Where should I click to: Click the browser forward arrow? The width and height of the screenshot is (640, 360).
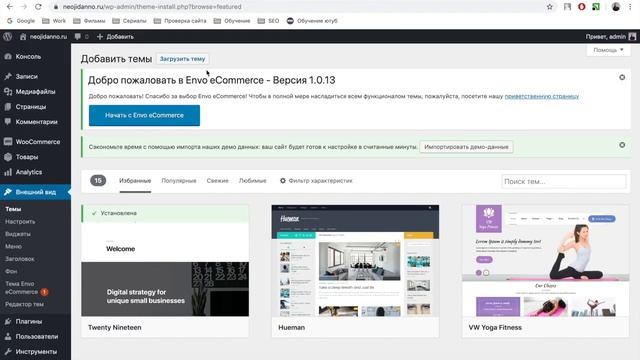24,7
